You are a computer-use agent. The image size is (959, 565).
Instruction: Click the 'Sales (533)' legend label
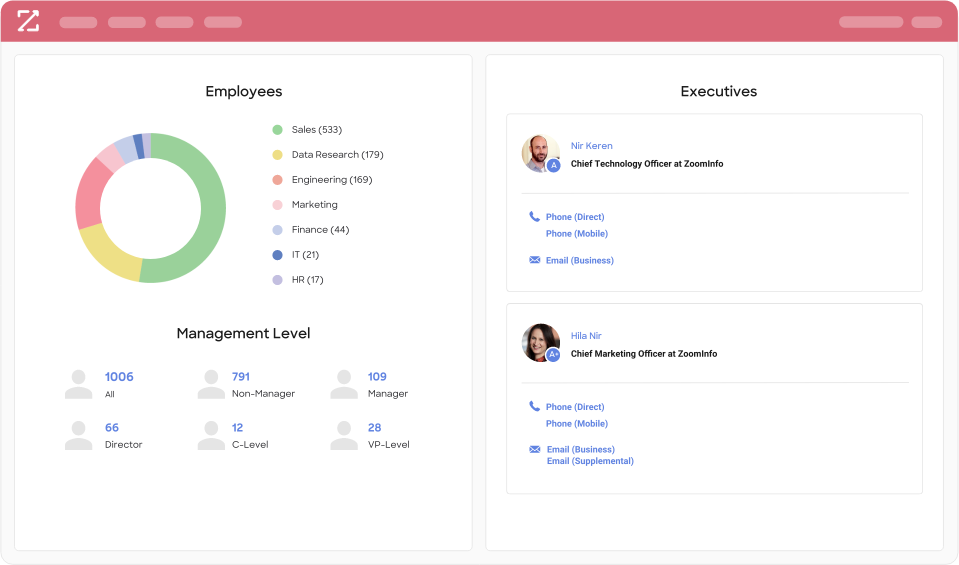pyautogui.click(x=317, y=130)
